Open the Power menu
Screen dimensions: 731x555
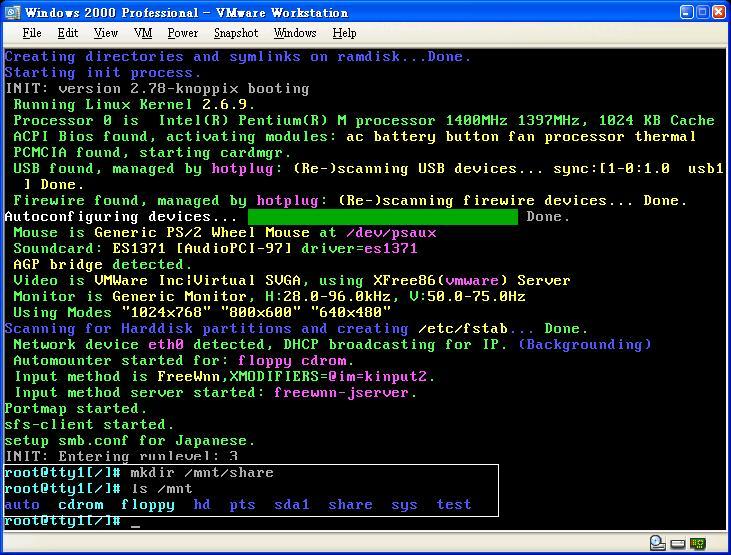point(183,33)
